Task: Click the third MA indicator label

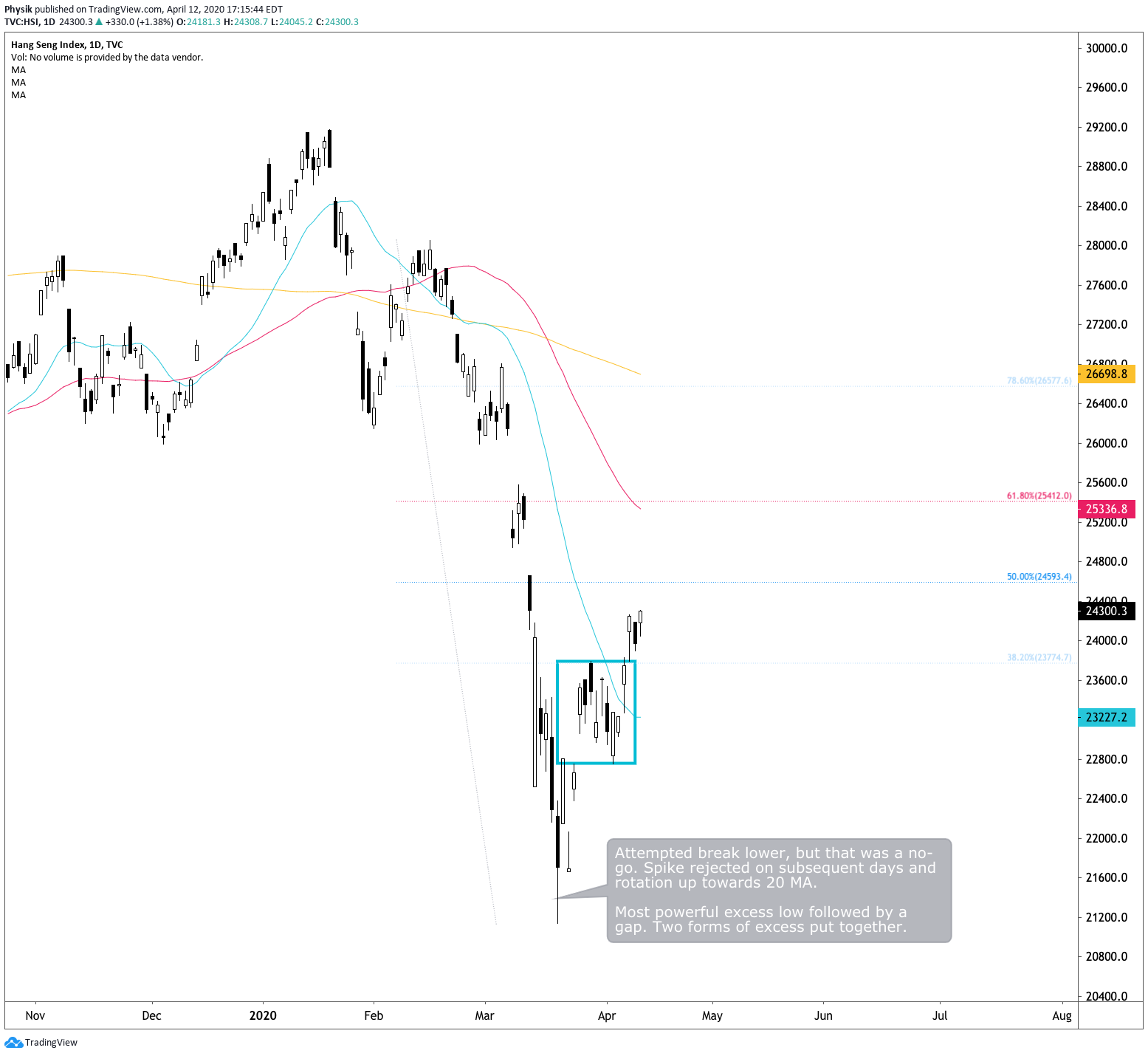Action: coord(18,95)
